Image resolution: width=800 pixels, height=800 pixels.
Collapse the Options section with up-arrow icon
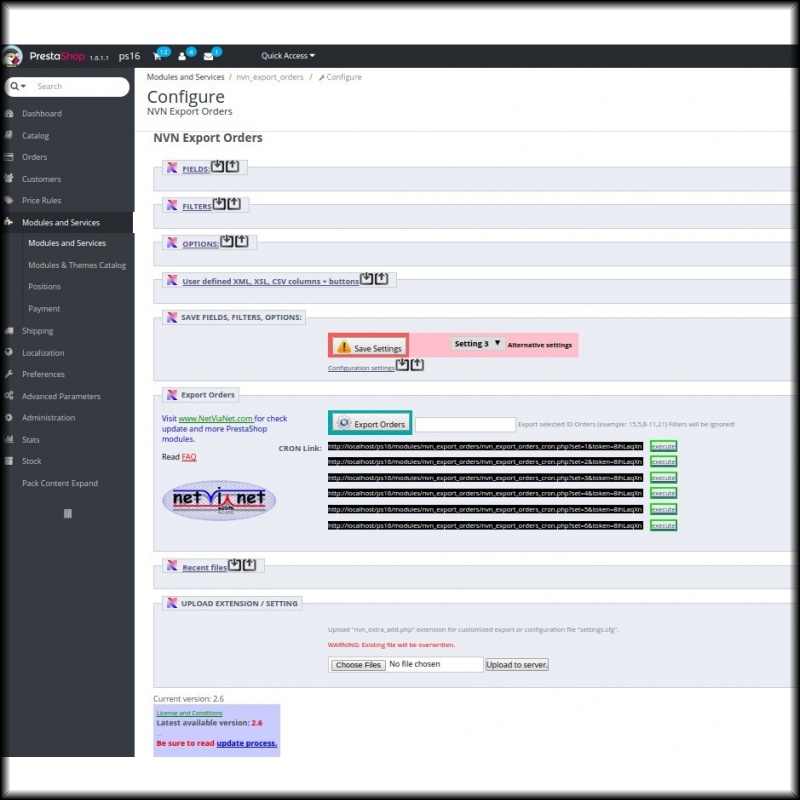coord(242,241)
